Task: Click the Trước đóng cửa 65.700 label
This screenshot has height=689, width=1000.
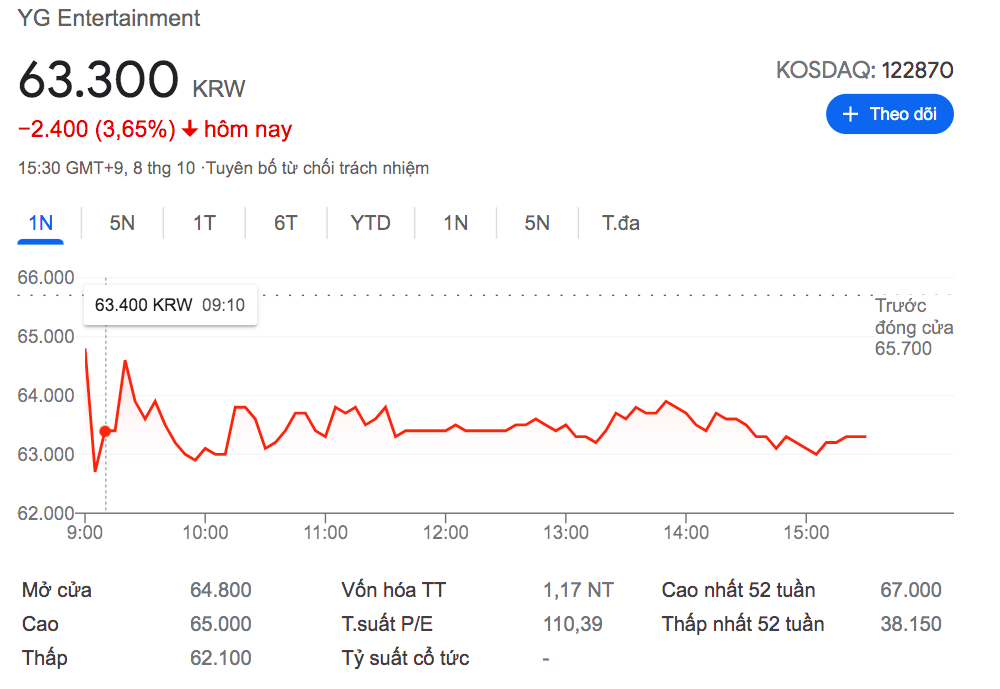Action: tap(912, 327)
